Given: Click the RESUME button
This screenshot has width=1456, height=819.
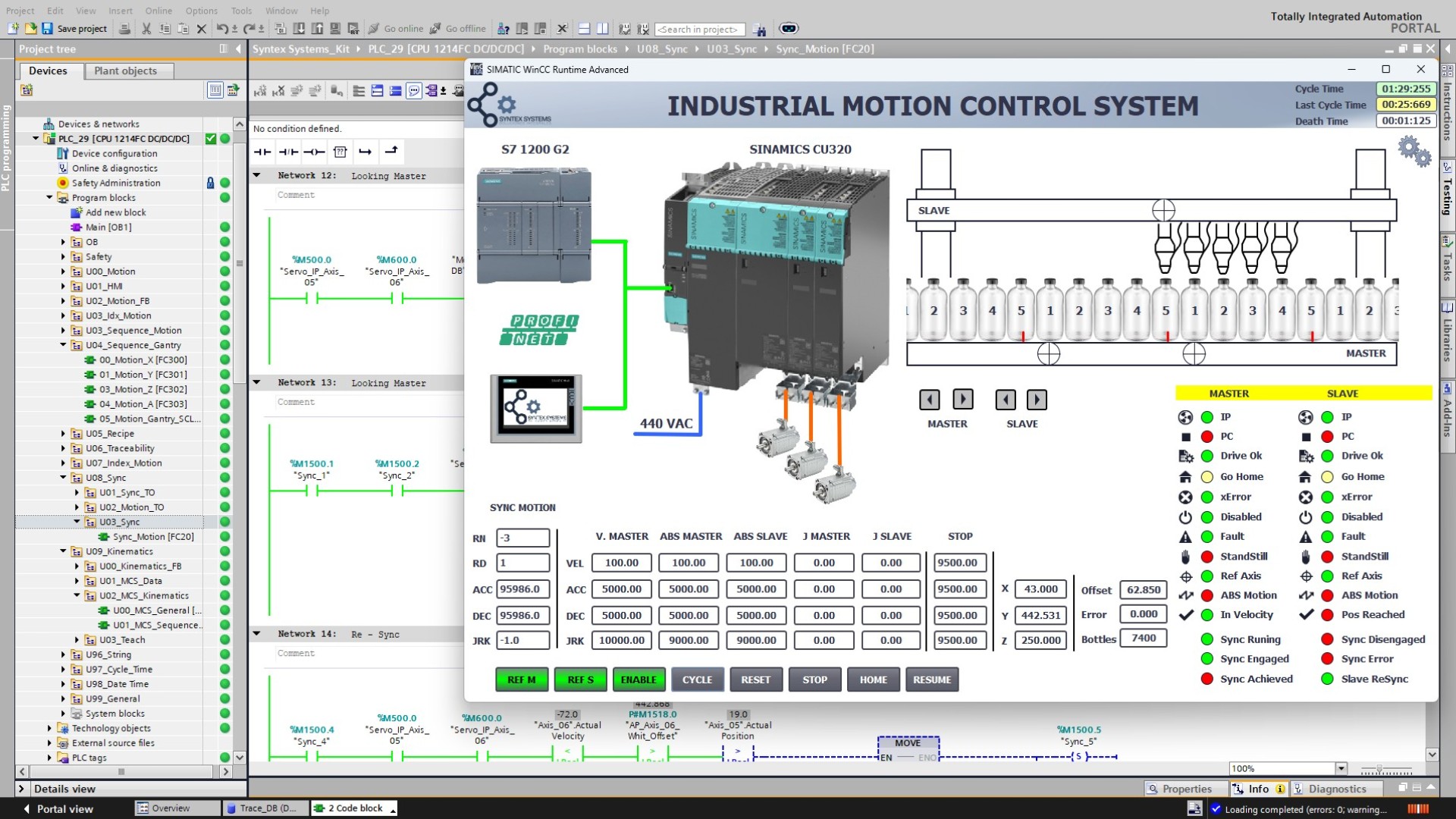Looking at the screenshot, I should click(933, 679).
